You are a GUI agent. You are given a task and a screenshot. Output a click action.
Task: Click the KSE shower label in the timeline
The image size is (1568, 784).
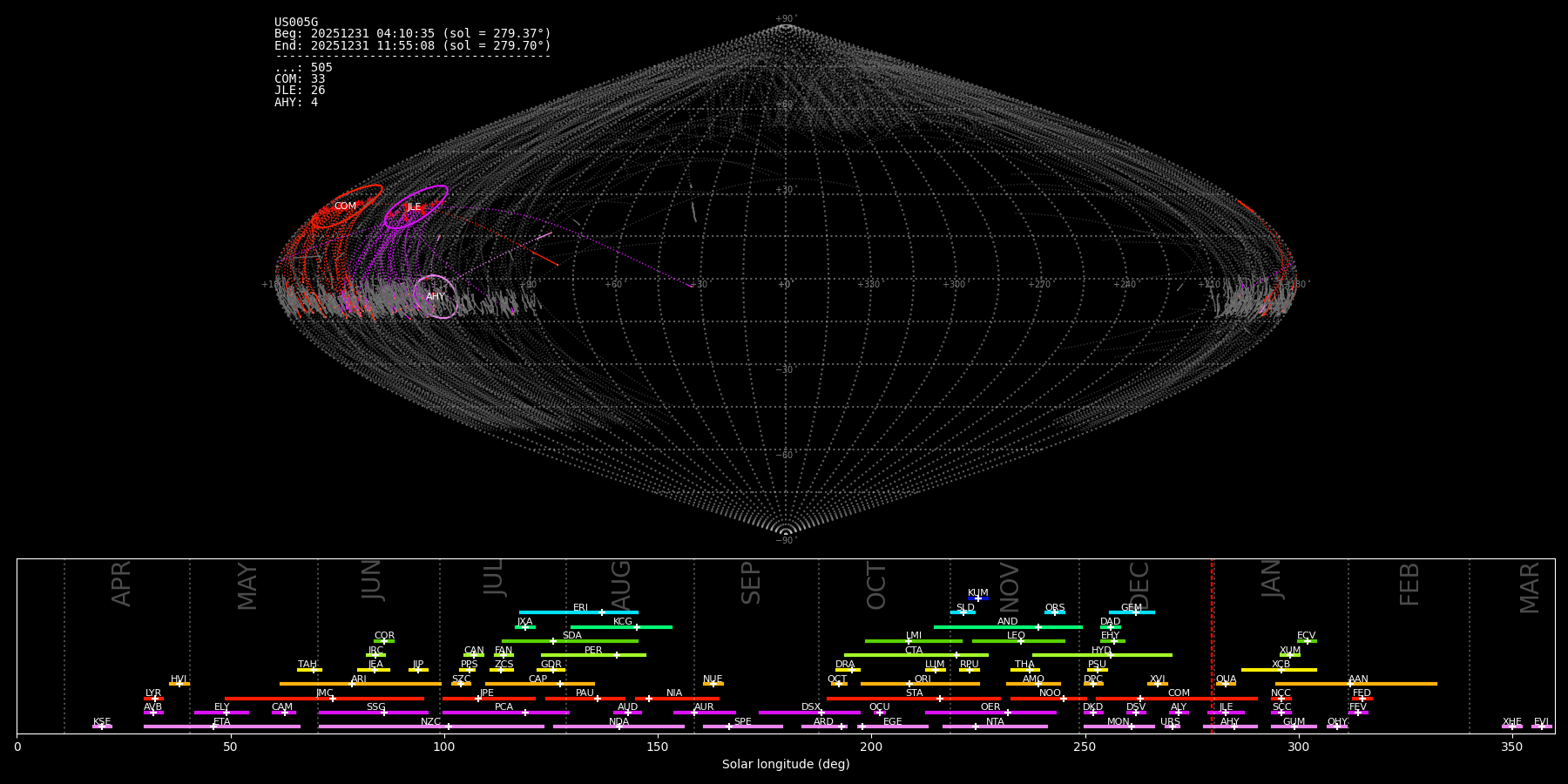102,722
